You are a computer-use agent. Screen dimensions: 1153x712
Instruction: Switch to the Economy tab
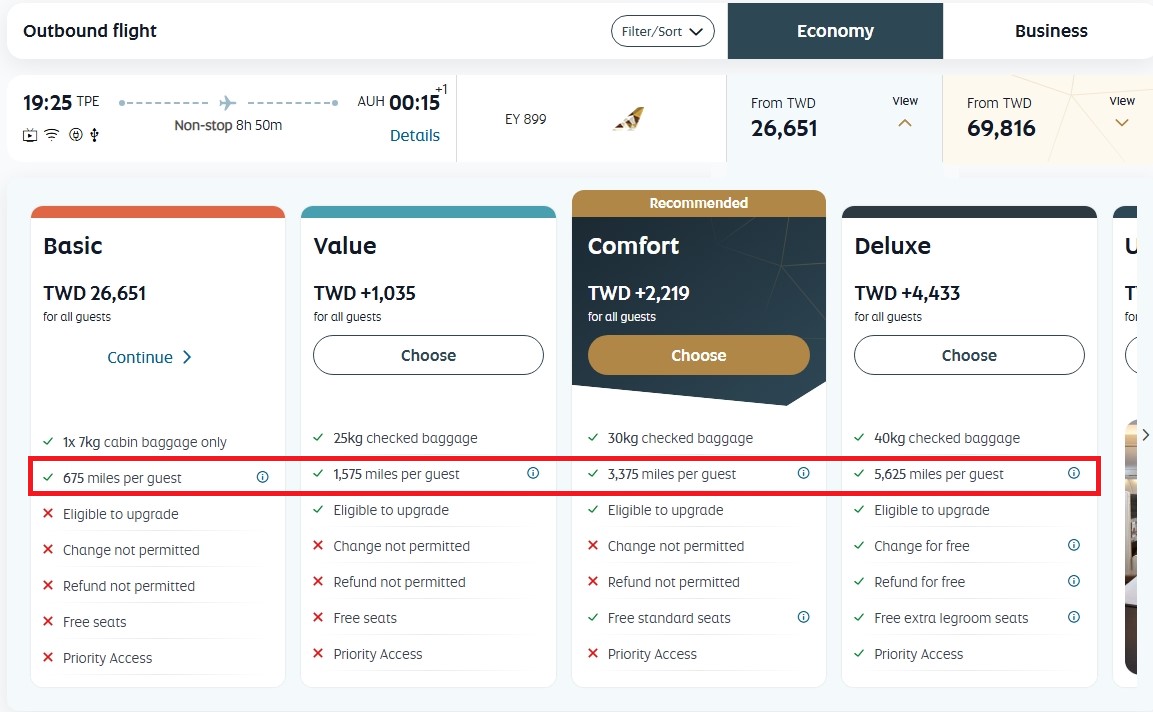point(835,31)
